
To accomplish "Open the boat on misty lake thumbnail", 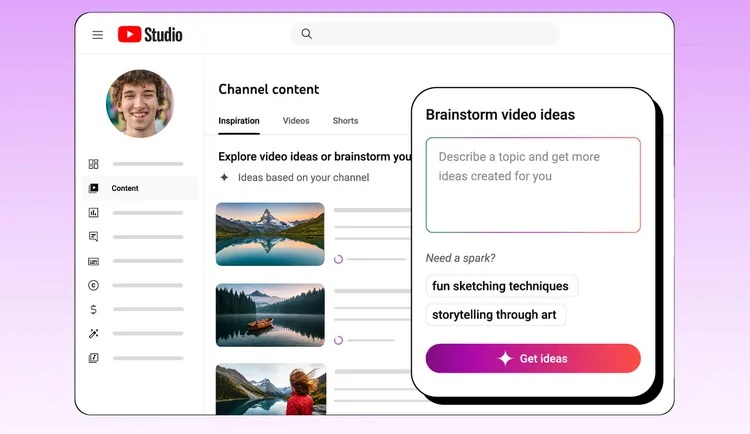I will tap(270, 315).
